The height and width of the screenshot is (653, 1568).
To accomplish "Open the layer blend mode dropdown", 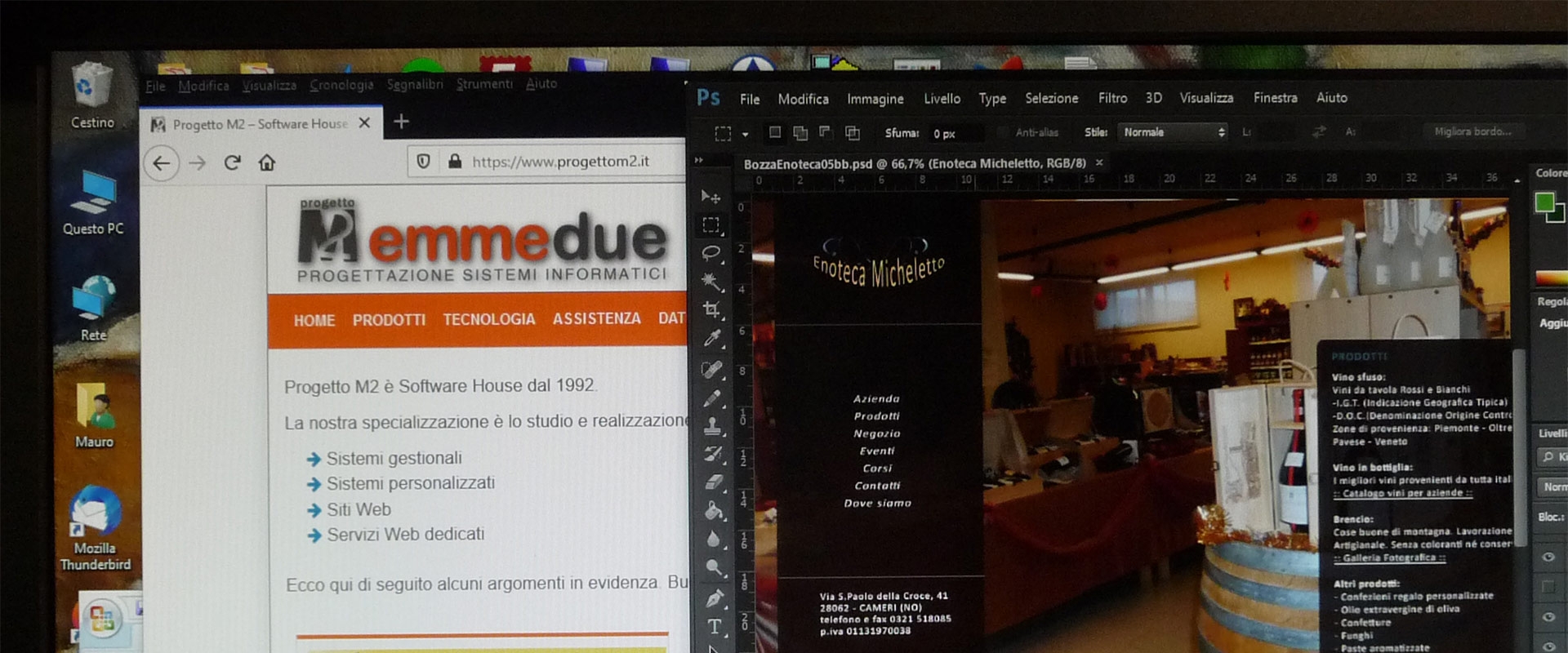I will [1552, 487].
